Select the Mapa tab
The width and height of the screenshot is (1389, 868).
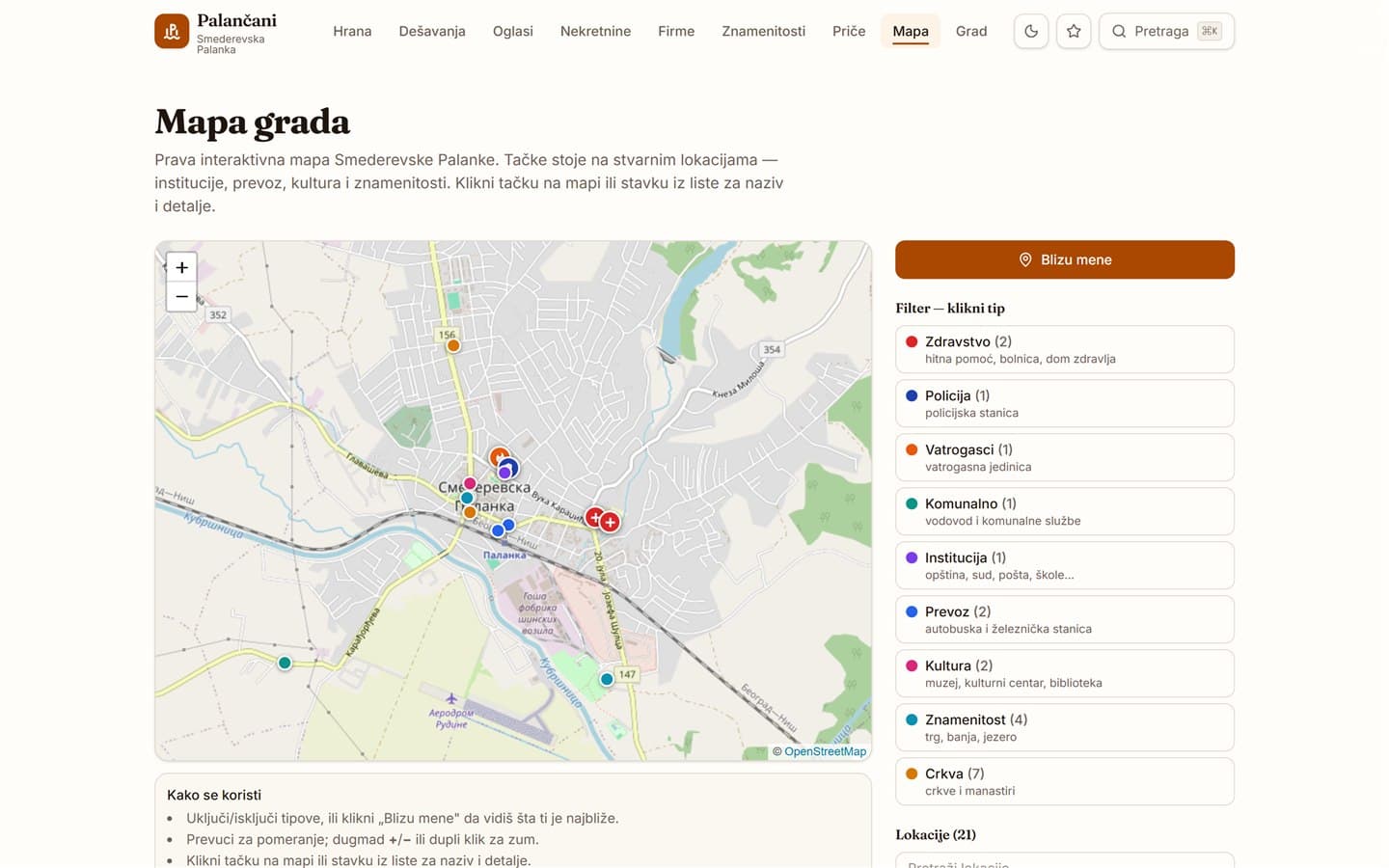click(911, 31)
